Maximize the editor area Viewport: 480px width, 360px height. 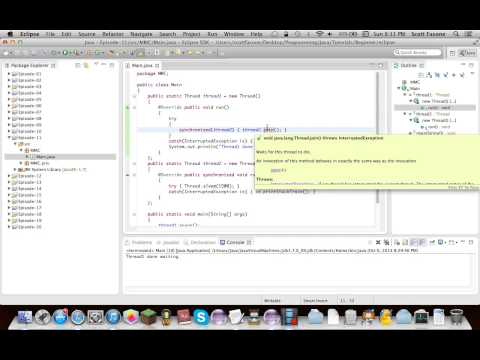(x=381, y=65)
